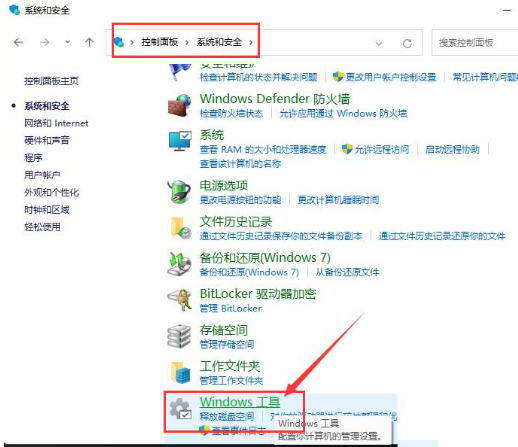This screenshot has height=447, width=518.
Task: Click the 电源选项 battery icon
Action: (x=180, y=192)
